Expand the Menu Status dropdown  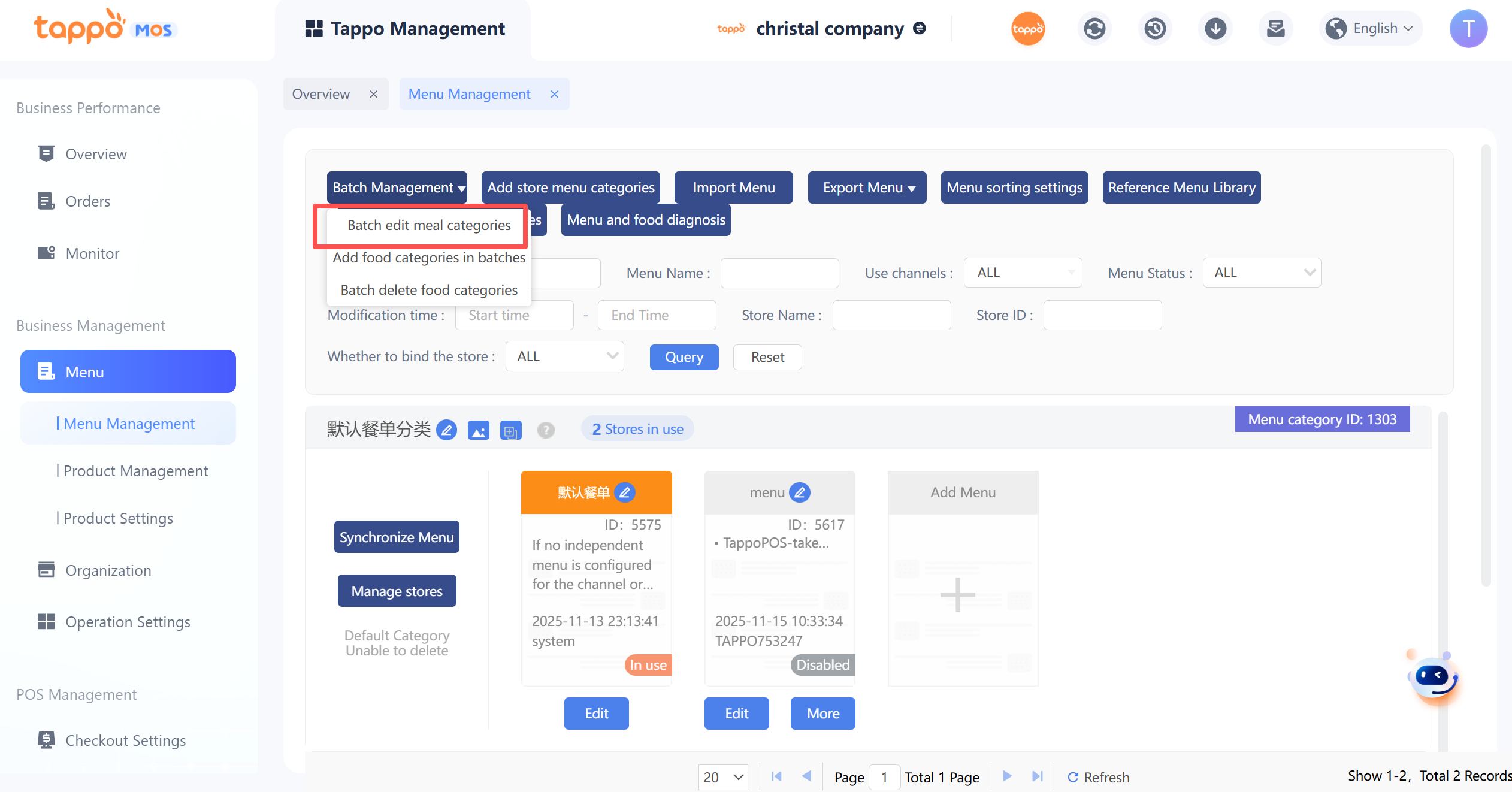pyautogui.click(x=1262, y=273)
